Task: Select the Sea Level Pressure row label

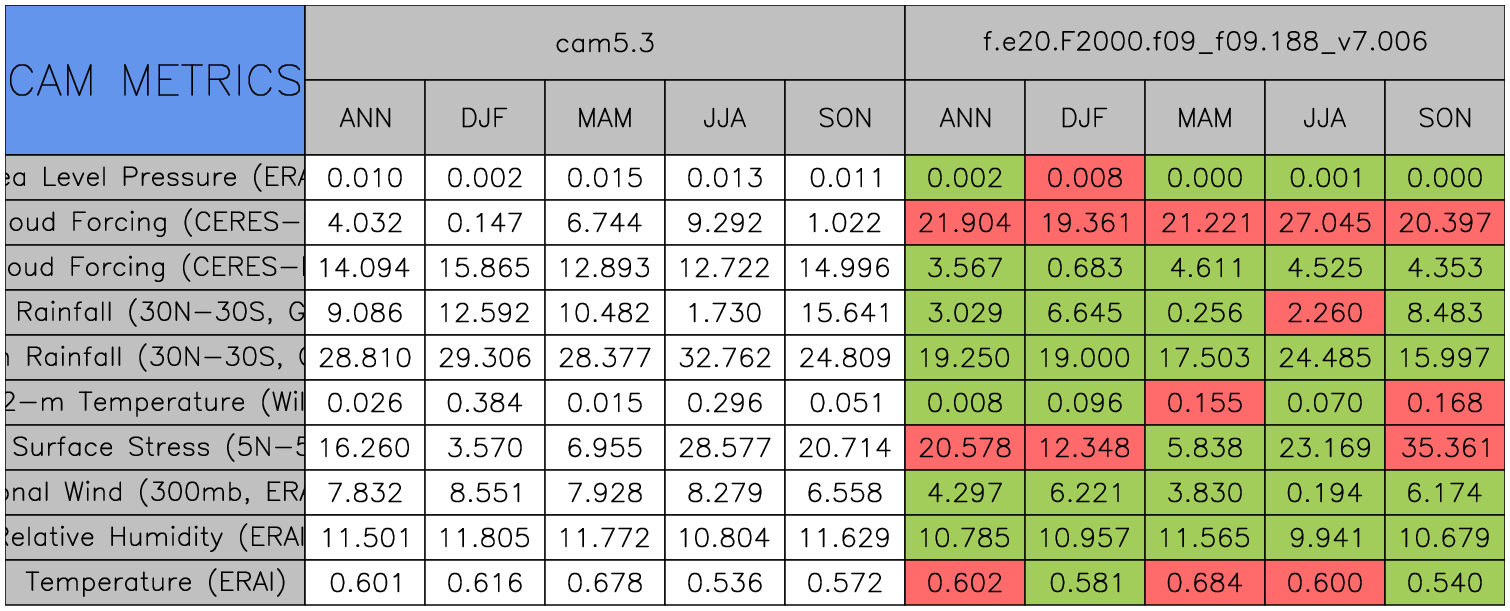Action: [155, 178]
